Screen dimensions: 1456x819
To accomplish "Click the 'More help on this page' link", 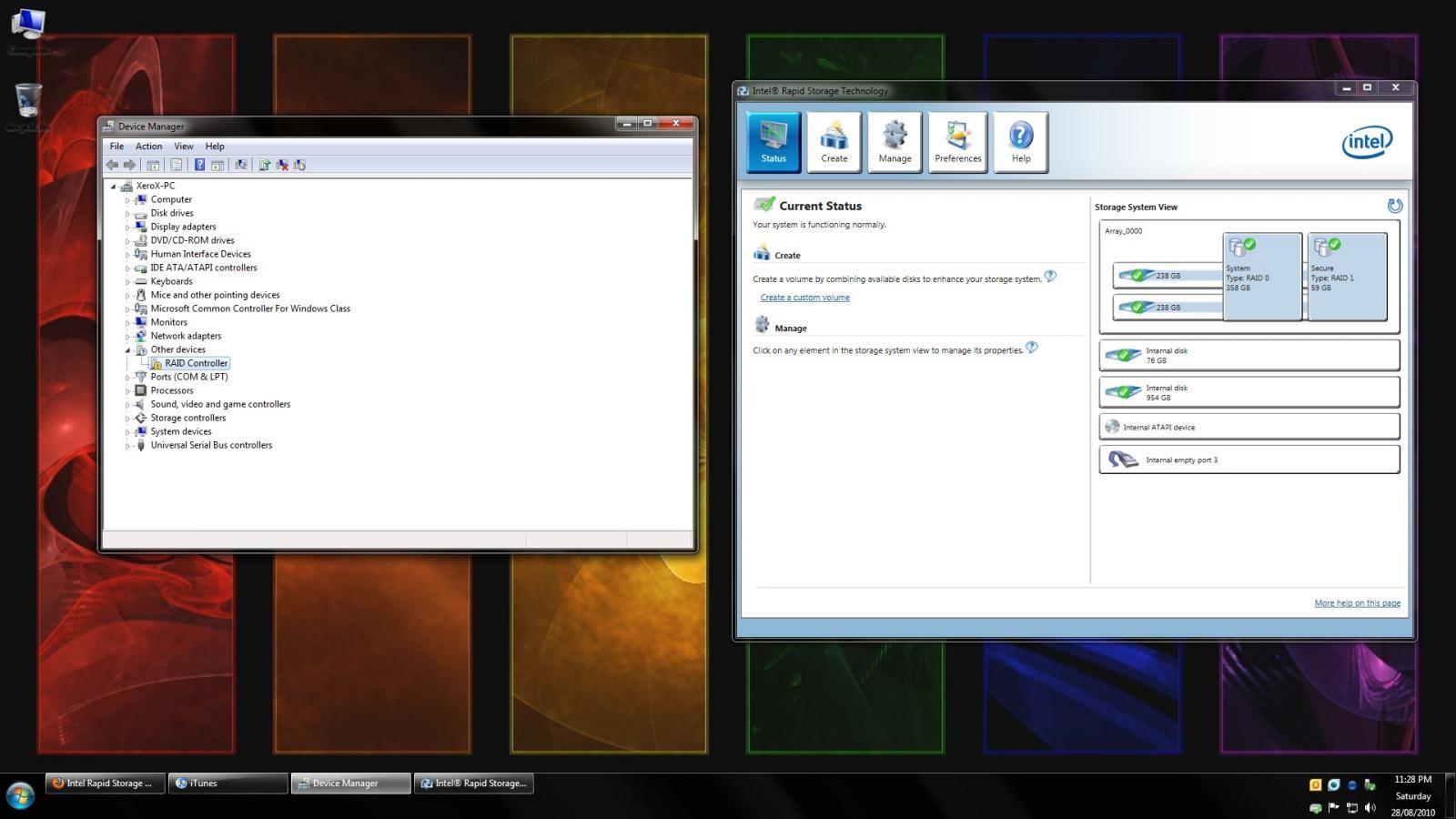I will pos(1358,603).
